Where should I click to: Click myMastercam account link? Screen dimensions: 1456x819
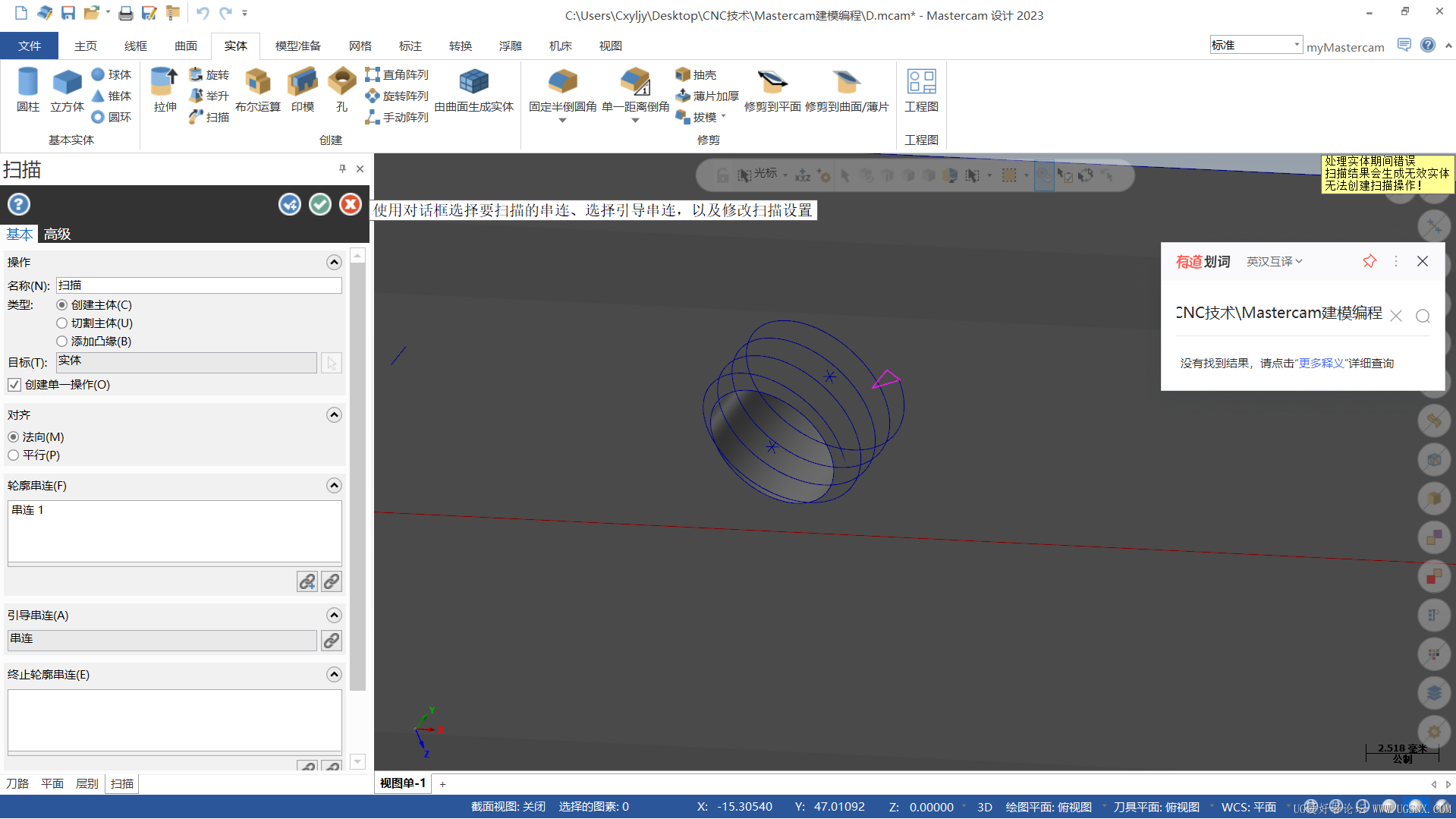click(x=1345, y=47)
